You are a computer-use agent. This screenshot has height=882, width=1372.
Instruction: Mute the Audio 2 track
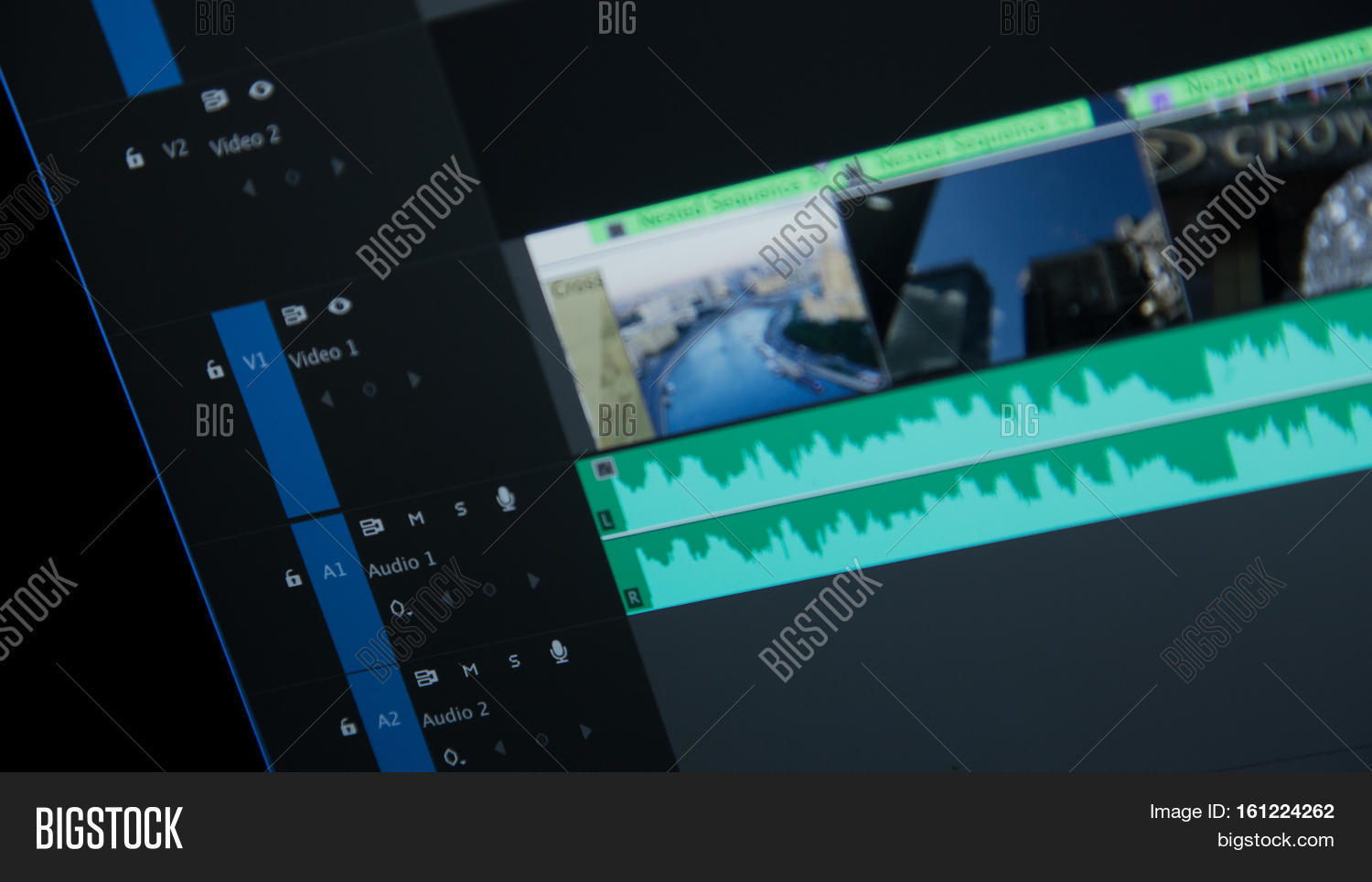(x=470, y=670)
